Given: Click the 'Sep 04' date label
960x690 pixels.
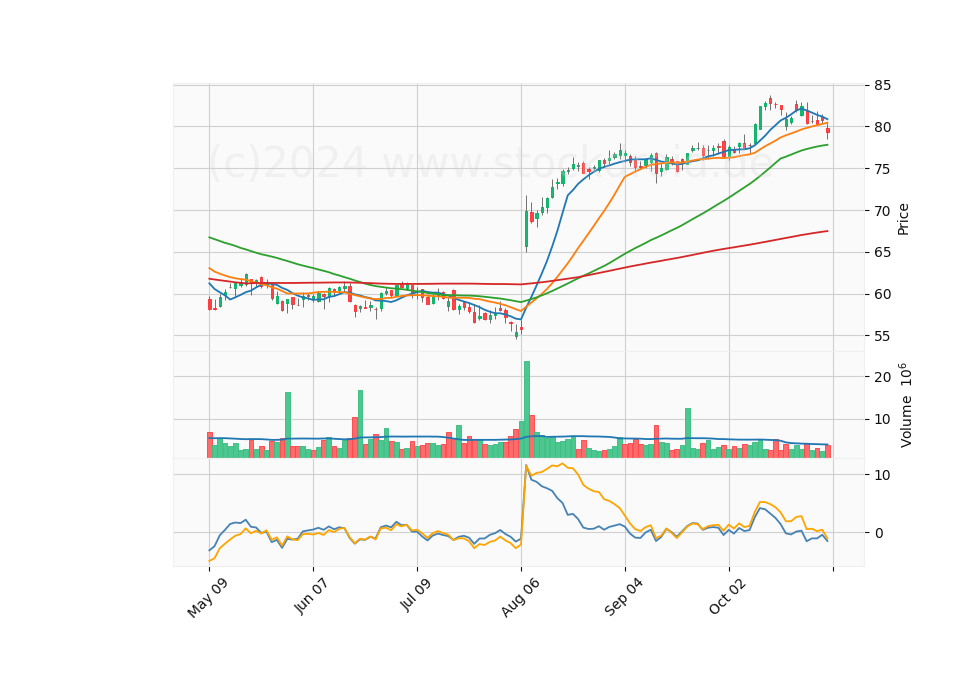Looking at the screenshot, I should [x=624, y=597].
